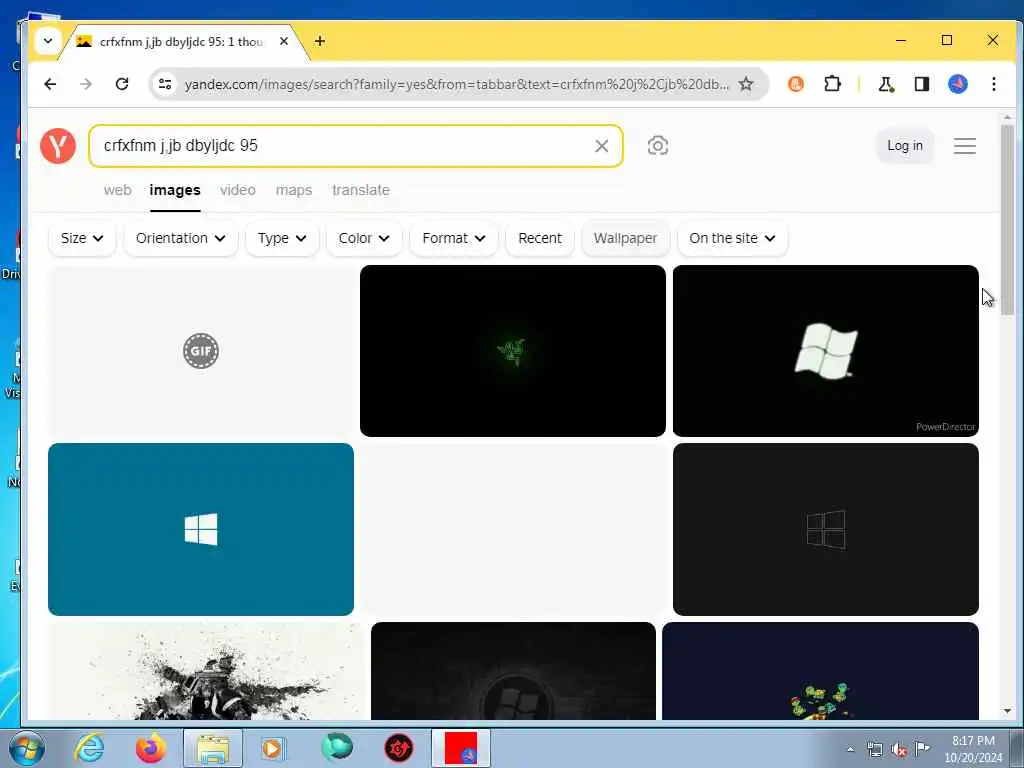Open the dark Windows orb thumbnail

[x=513, y=671]
